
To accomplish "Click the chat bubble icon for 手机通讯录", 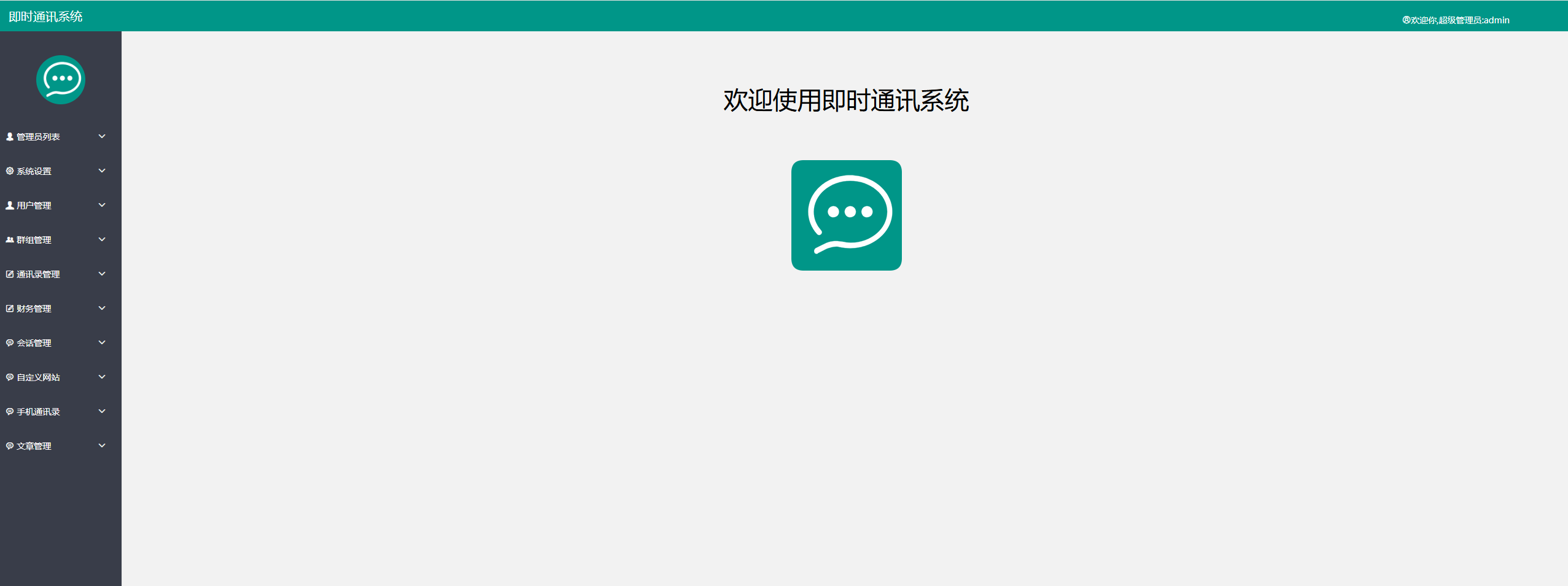I will click(x=9, y=411).
